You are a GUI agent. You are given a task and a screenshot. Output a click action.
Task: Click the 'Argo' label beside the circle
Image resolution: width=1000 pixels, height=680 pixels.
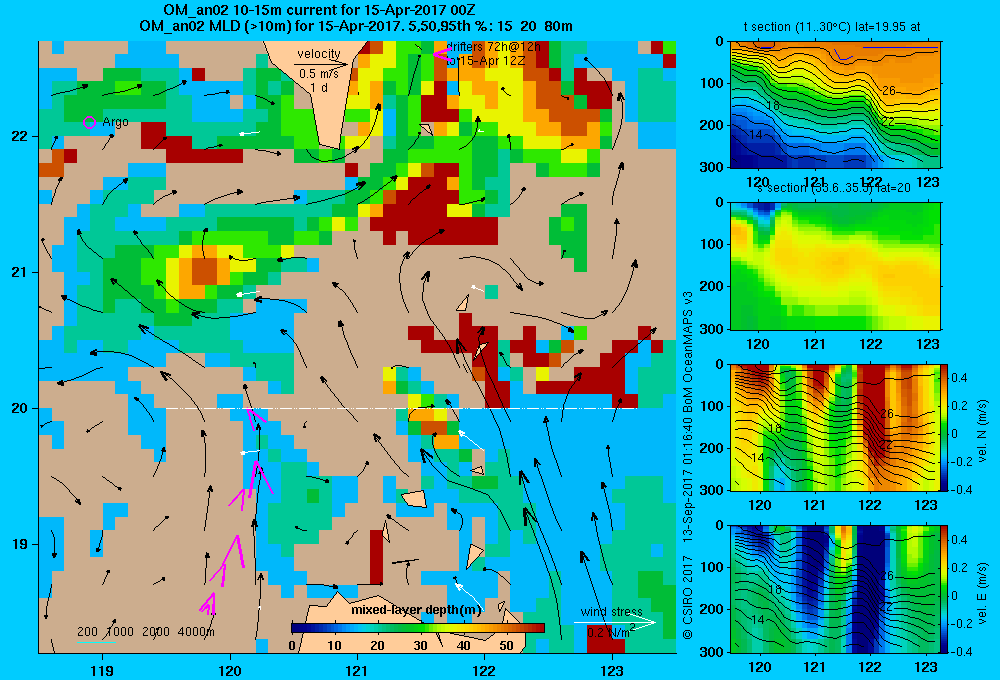115,122
